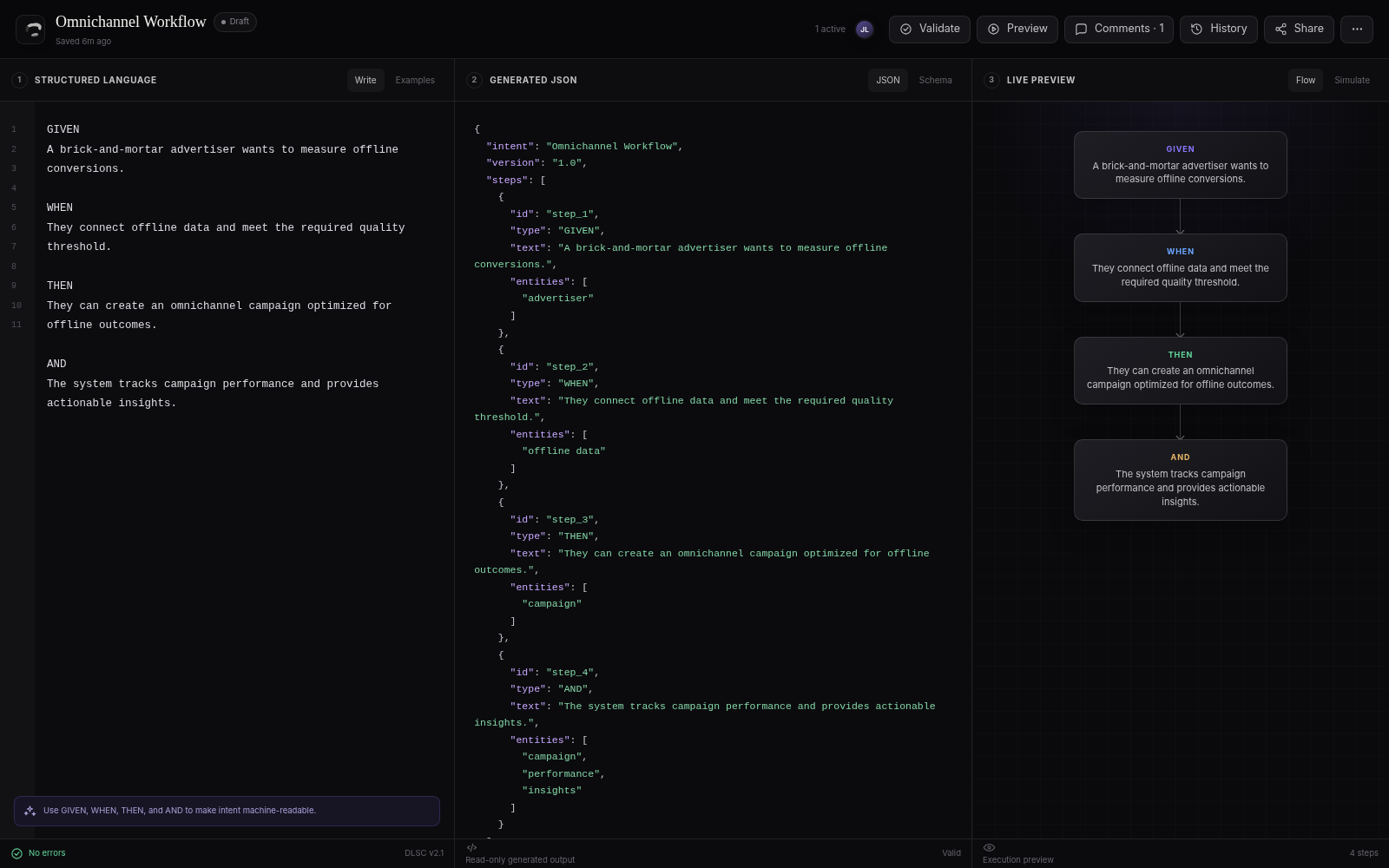
Task: Click the GIVEN keyword in the editor
Action: [63, 129]
